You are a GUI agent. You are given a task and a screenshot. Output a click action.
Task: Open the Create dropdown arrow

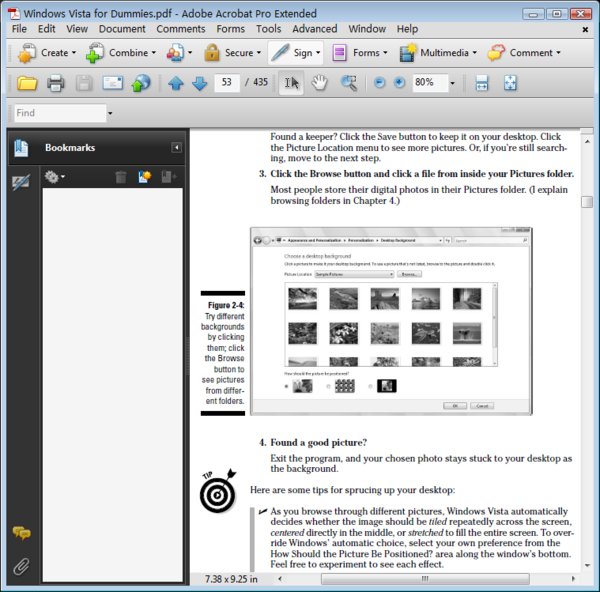[74, 52]
